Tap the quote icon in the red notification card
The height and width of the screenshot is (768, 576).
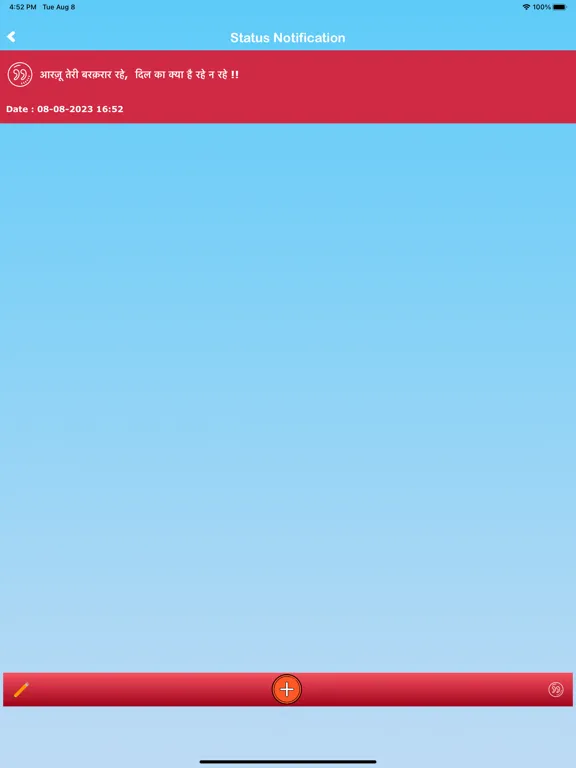click(20, 74)
